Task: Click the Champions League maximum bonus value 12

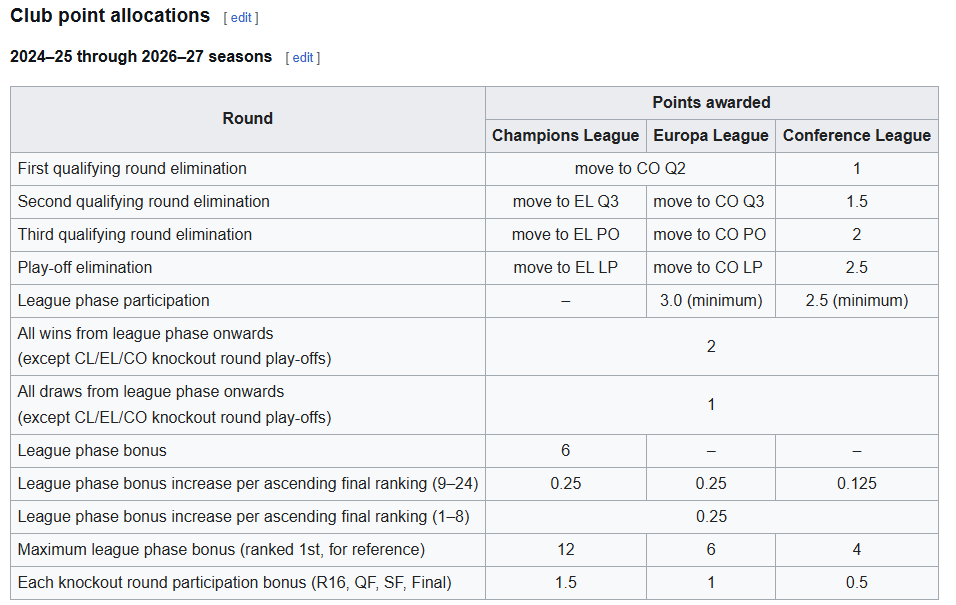Action: tap(565, 549)
